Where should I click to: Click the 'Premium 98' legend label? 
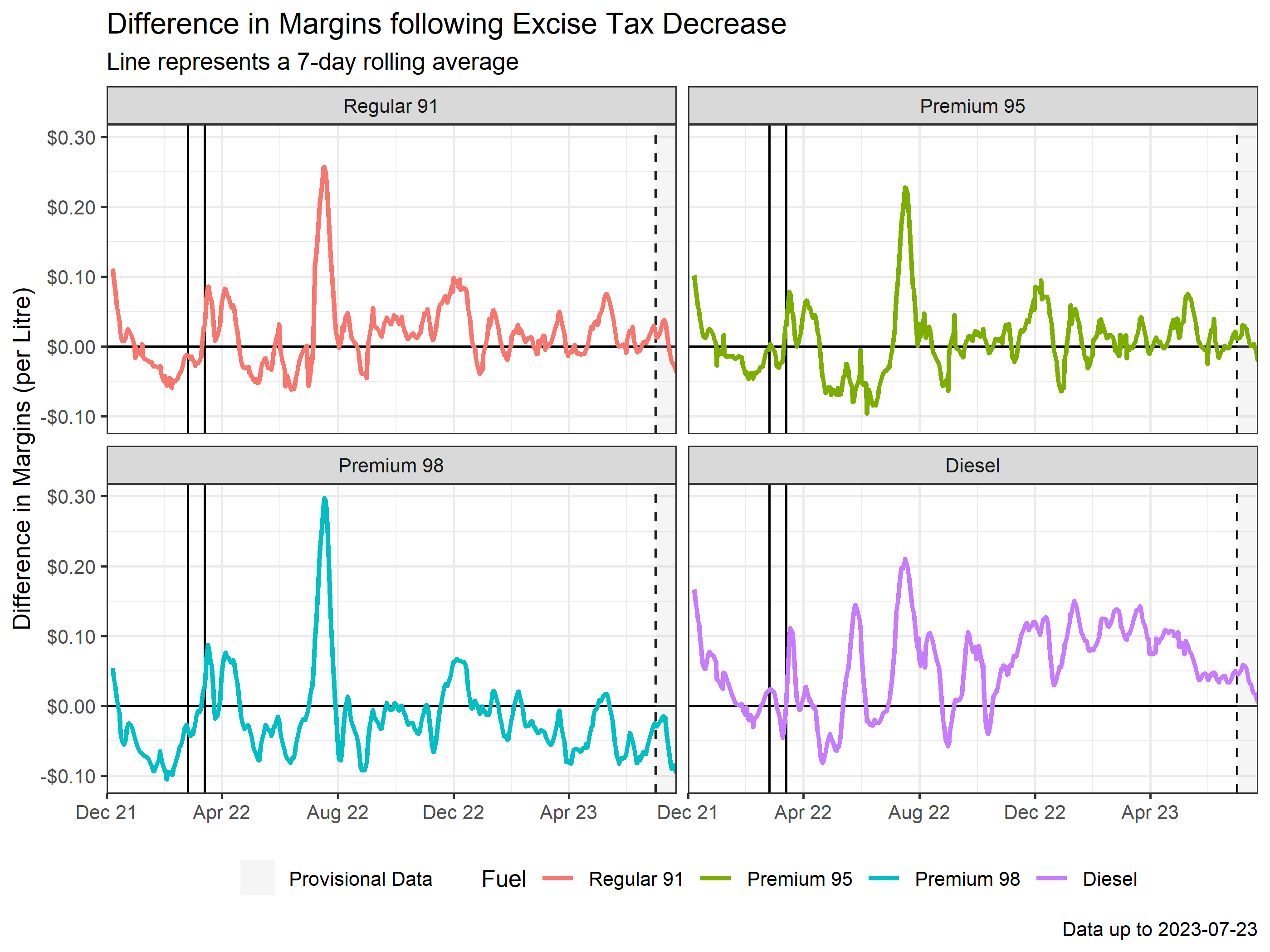click(x=967, y=879)
